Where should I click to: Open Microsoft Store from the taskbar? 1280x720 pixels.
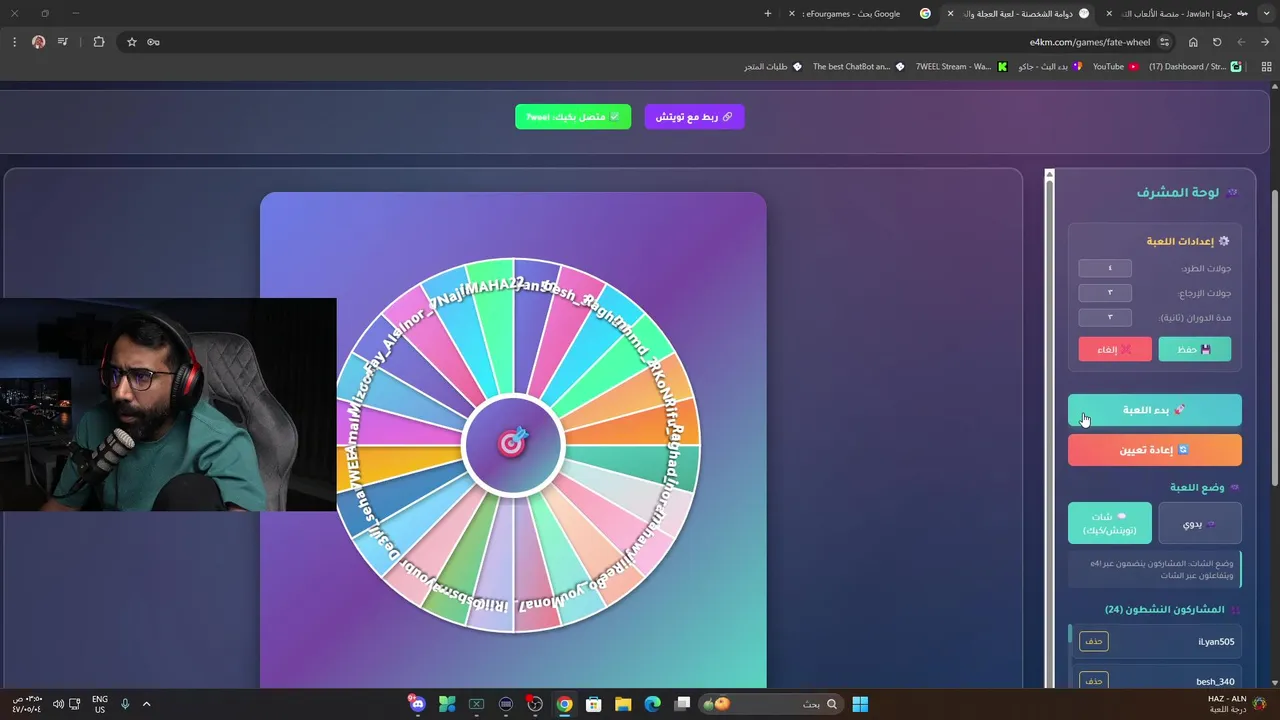(x=594, y=704)
